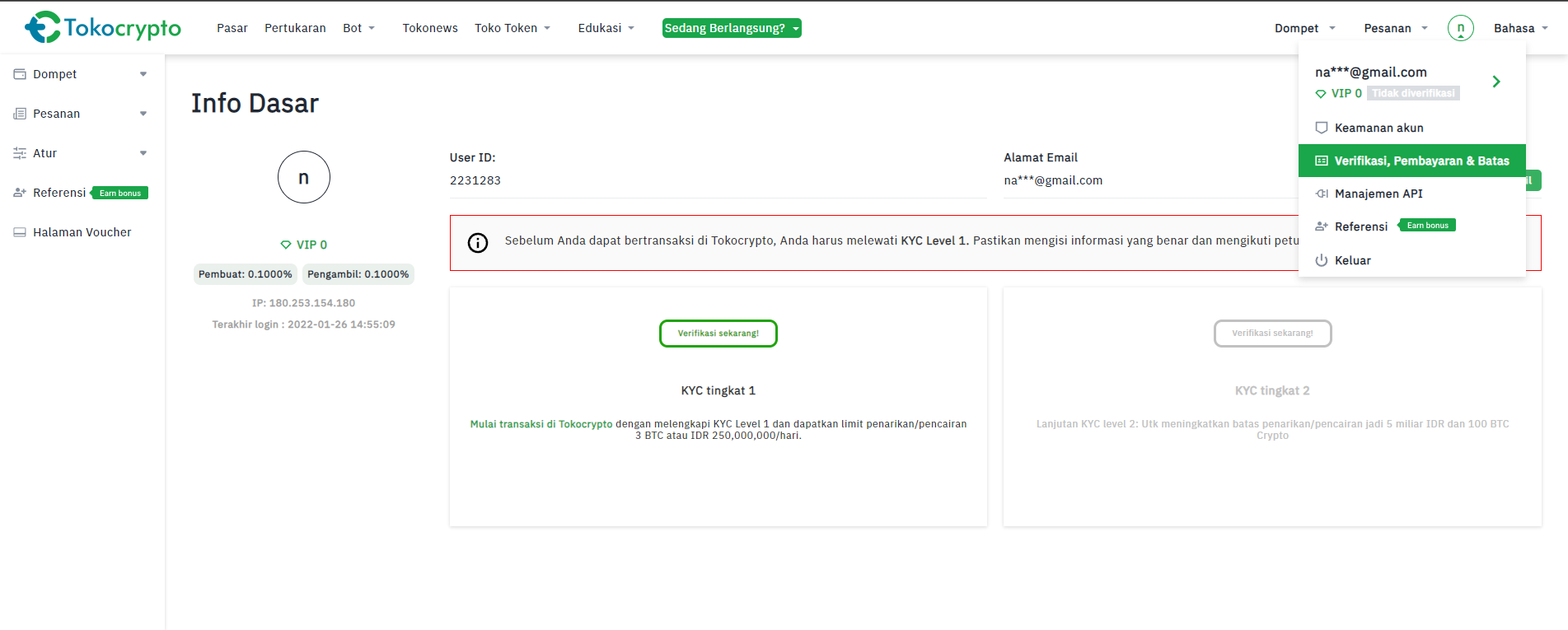Click the Pengambil: 0.1000% fee badge
1568x630 pixels.
click(358, 274)
